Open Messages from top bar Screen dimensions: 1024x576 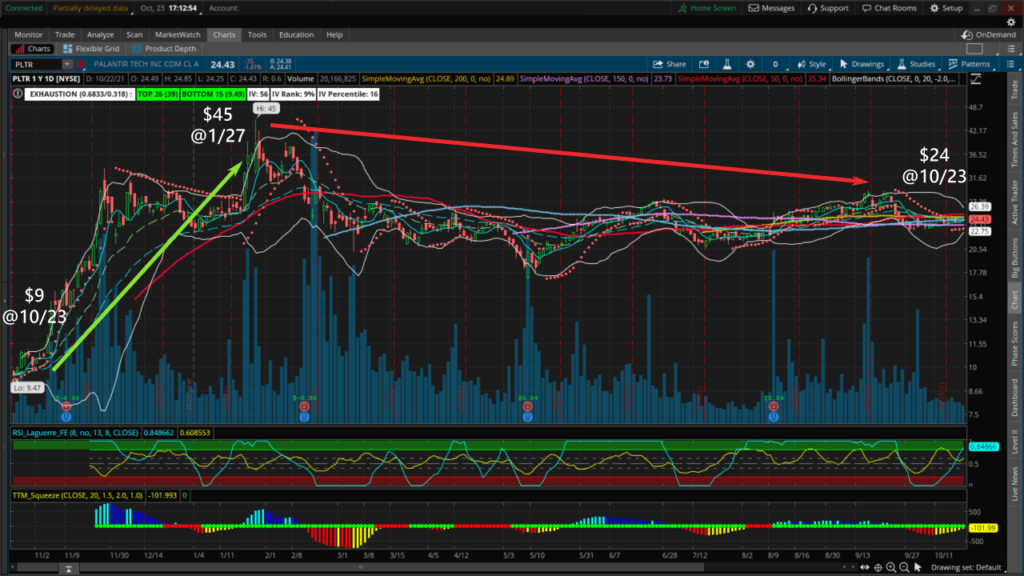click(772, 8)
